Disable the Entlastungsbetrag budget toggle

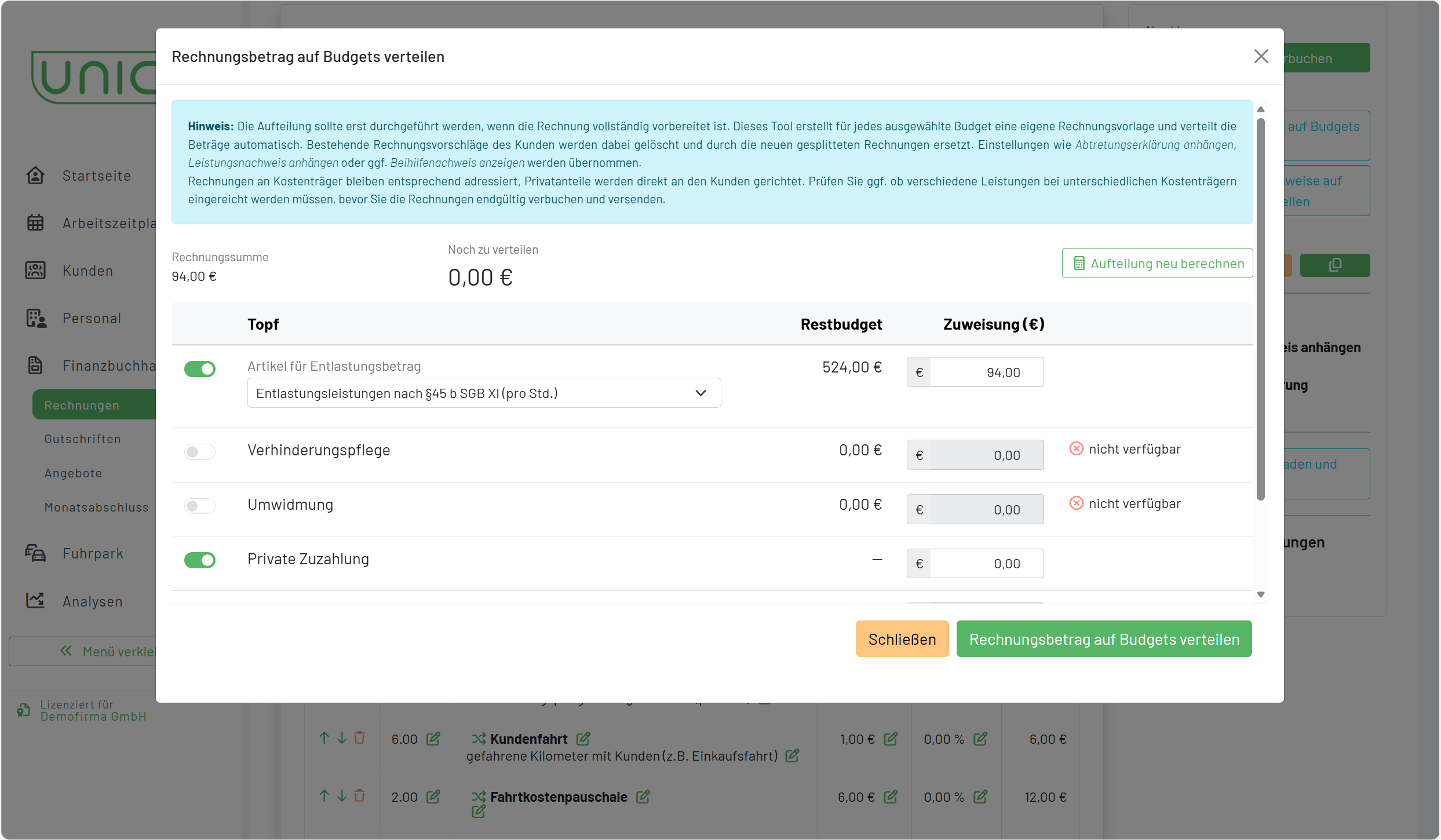coord(200,369)
